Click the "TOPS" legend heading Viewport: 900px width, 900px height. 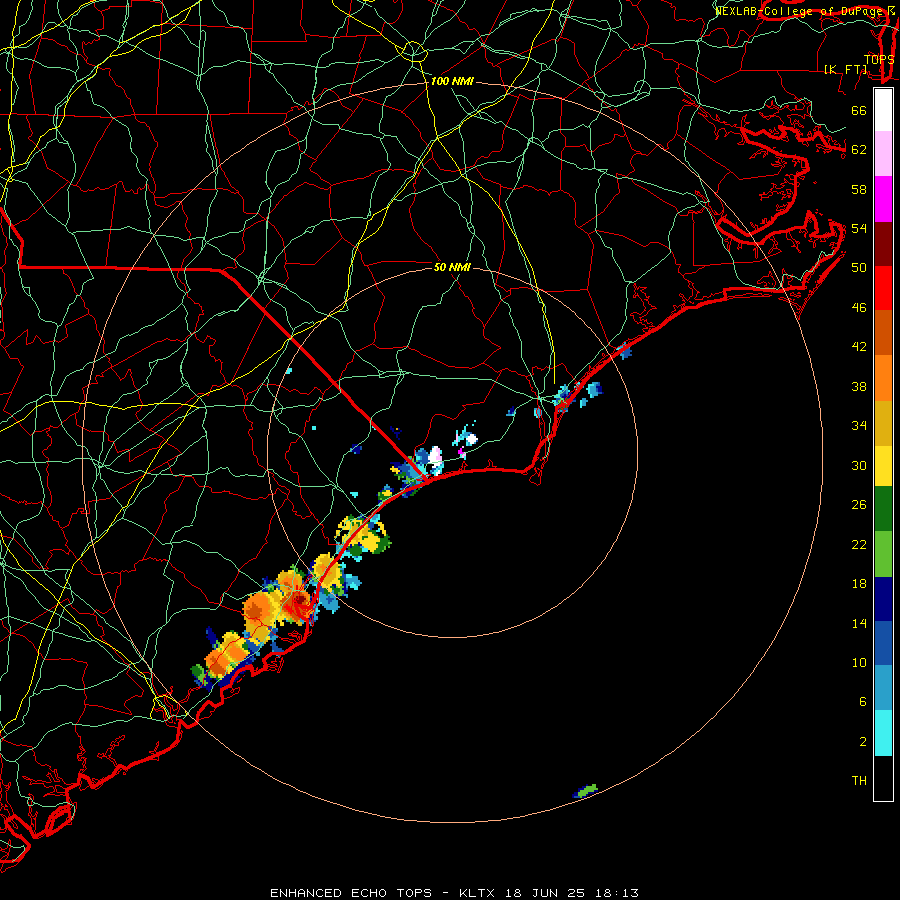tap(879, 59)
